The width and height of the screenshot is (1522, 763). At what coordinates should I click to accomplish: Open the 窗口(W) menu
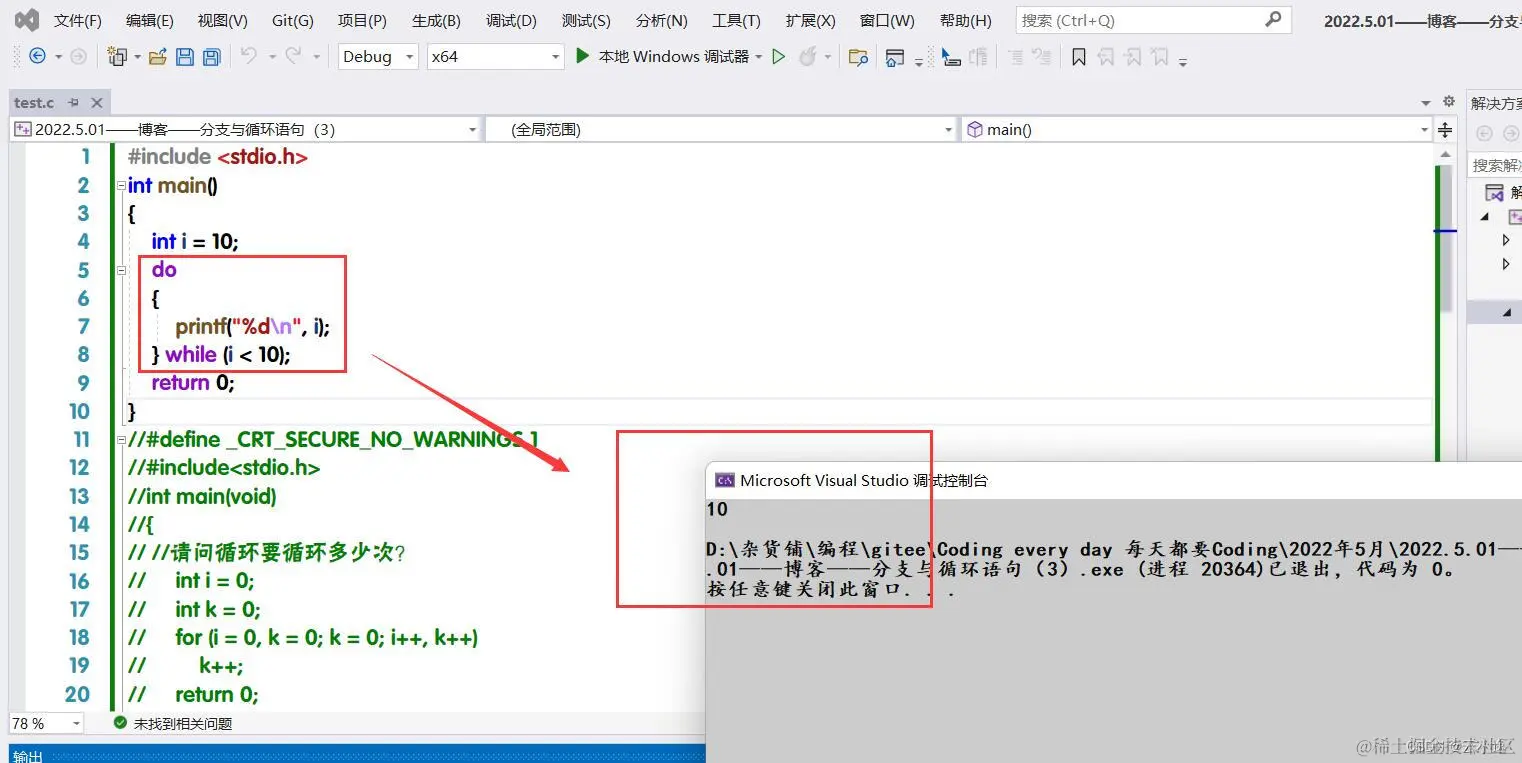[x=887, y=20]
